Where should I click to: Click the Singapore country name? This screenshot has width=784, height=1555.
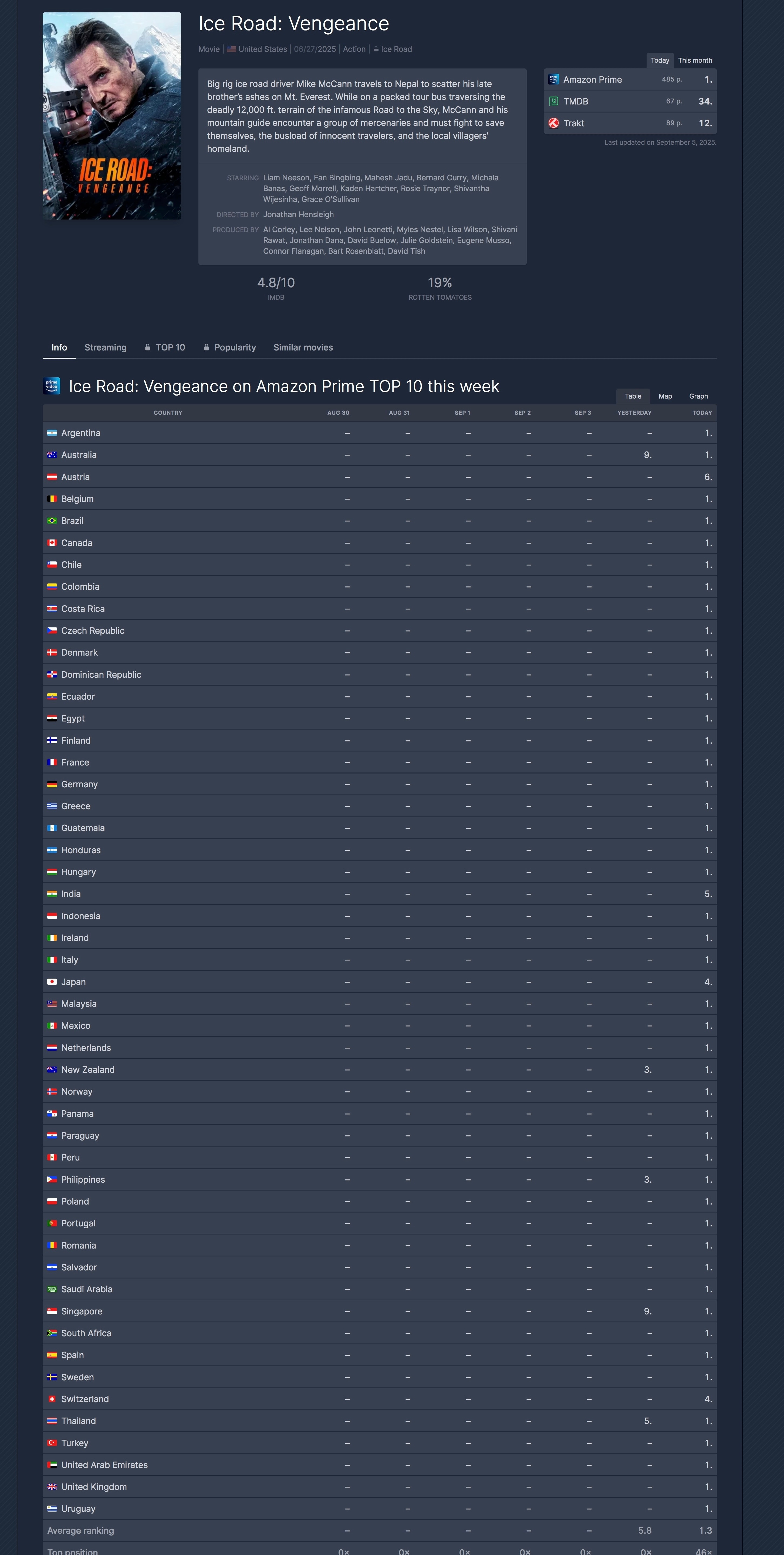point(82,1311)
